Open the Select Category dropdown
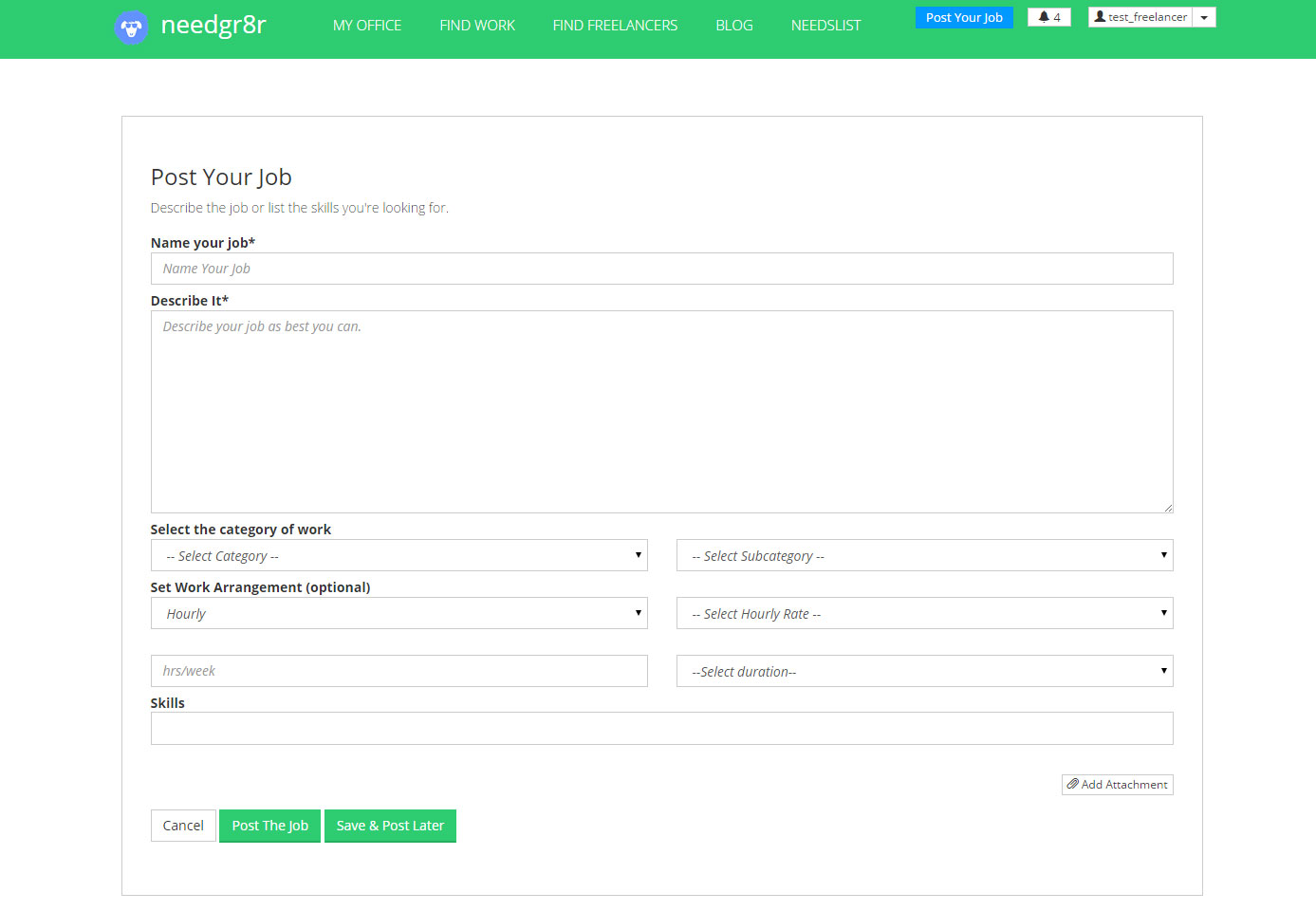1316x911 pixels. [x=399, y=556]
